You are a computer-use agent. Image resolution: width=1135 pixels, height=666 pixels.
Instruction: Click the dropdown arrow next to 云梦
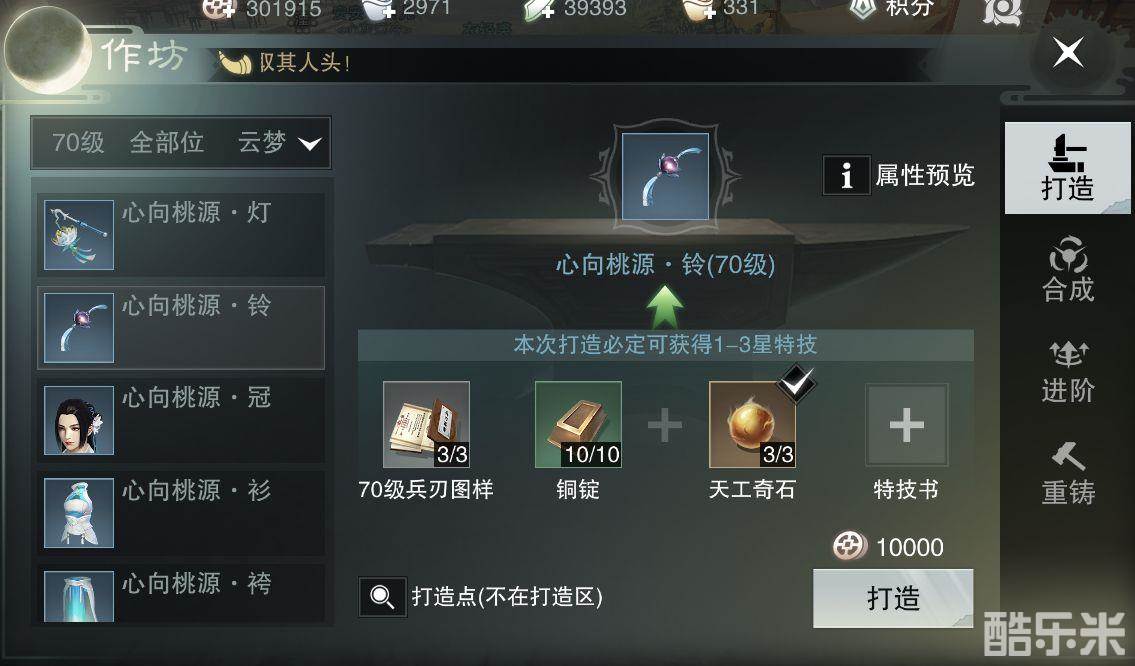point(309,143)
